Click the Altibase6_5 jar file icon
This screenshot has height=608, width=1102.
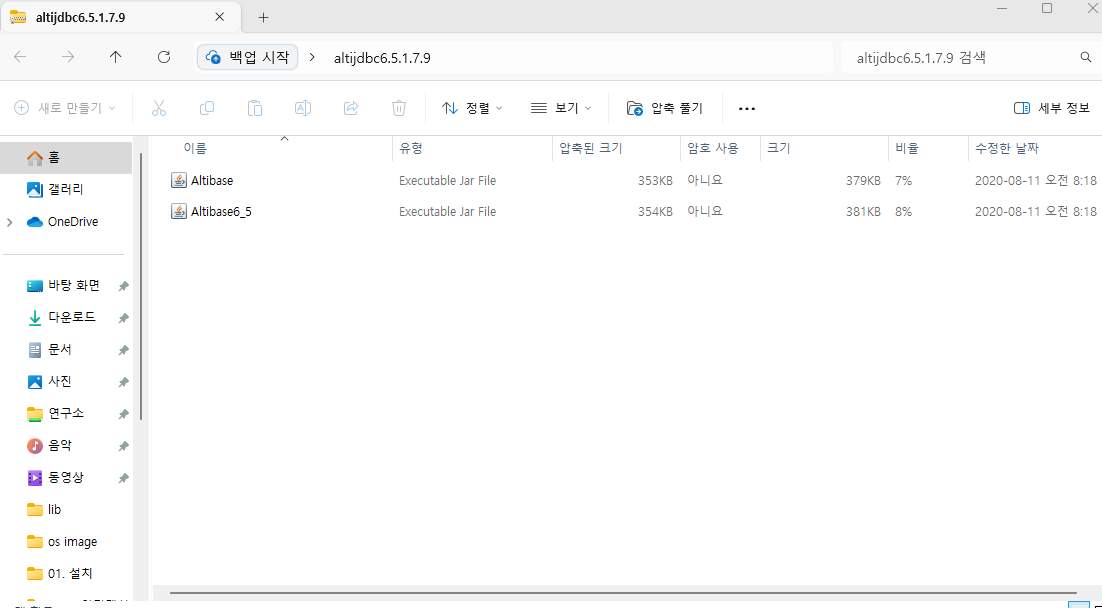179,212
